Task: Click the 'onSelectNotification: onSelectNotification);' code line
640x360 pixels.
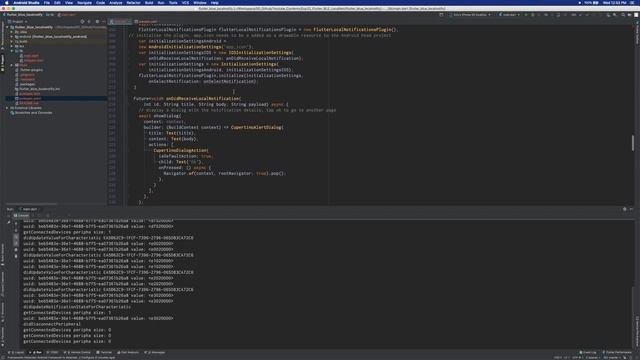Action: [203, 81]
